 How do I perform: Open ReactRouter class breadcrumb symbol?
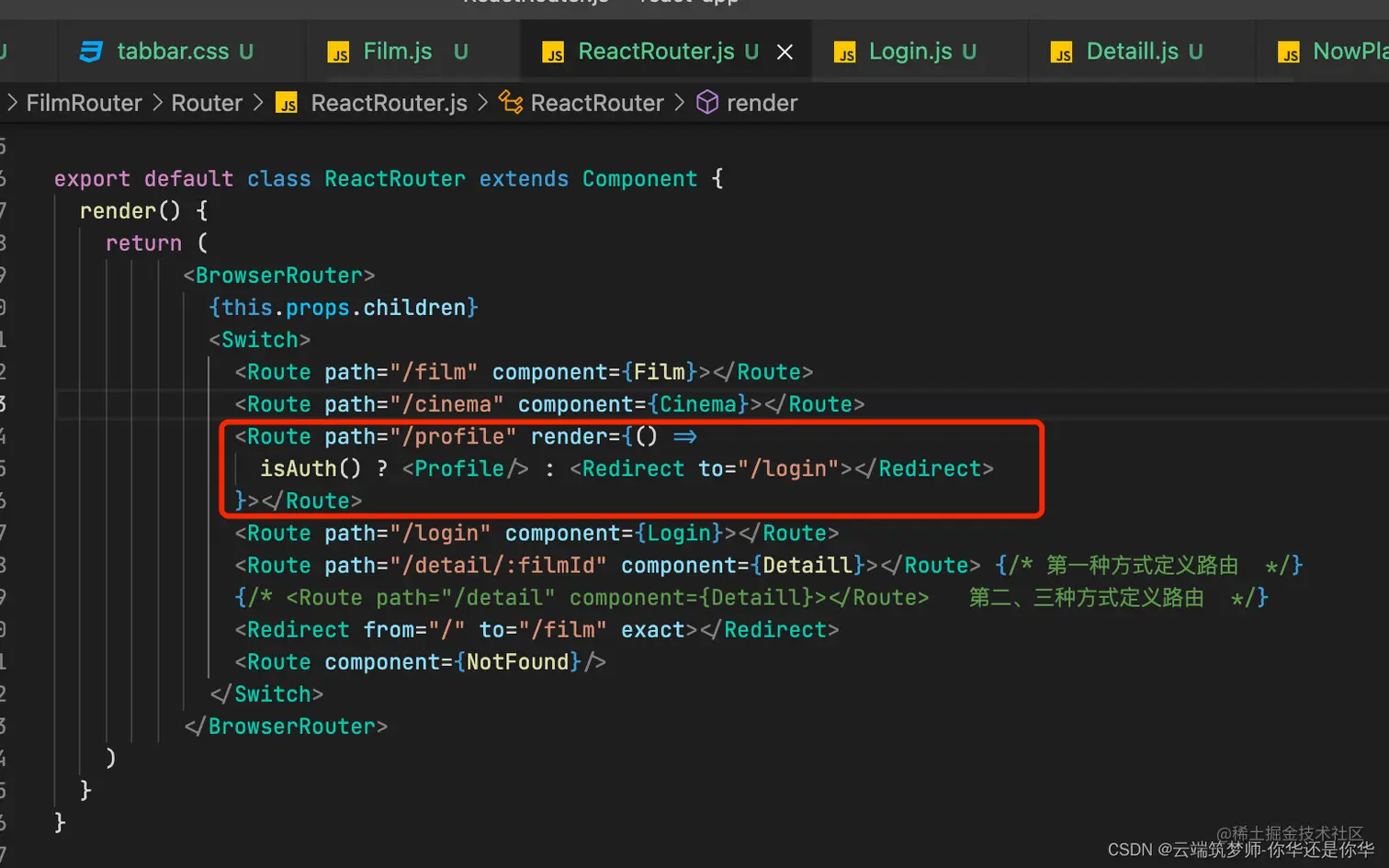[x=597, y=103]
